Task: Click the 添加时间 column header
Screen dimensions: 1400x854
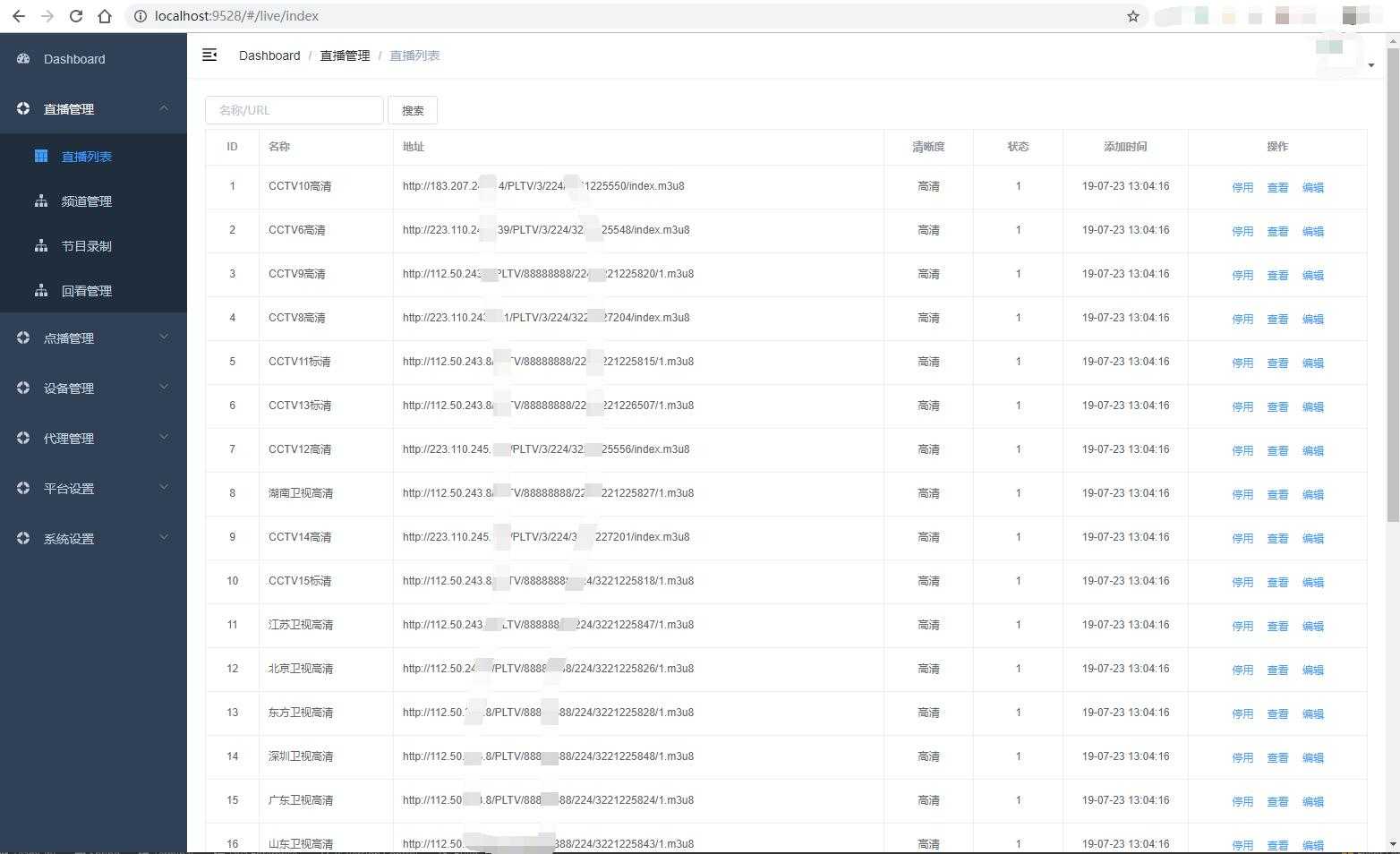Action: pyautogui.click(x=1125, y=147)
